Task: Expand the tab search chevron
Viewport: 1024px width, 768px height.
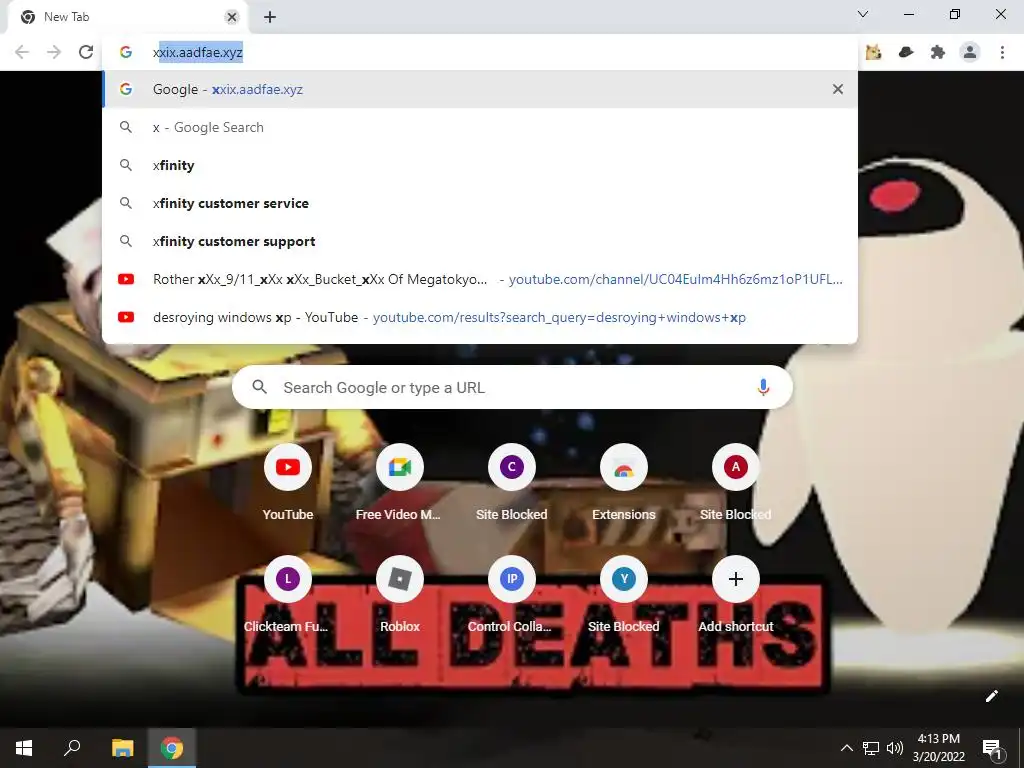Action: pos(863,14)
